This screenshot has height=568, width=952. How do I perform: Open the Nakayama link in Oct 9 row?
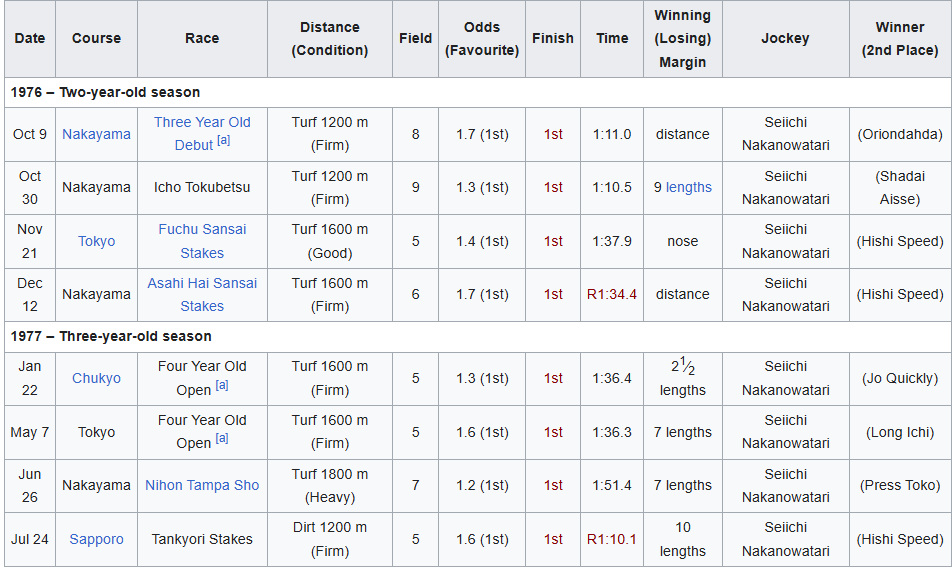click(96, 134)
